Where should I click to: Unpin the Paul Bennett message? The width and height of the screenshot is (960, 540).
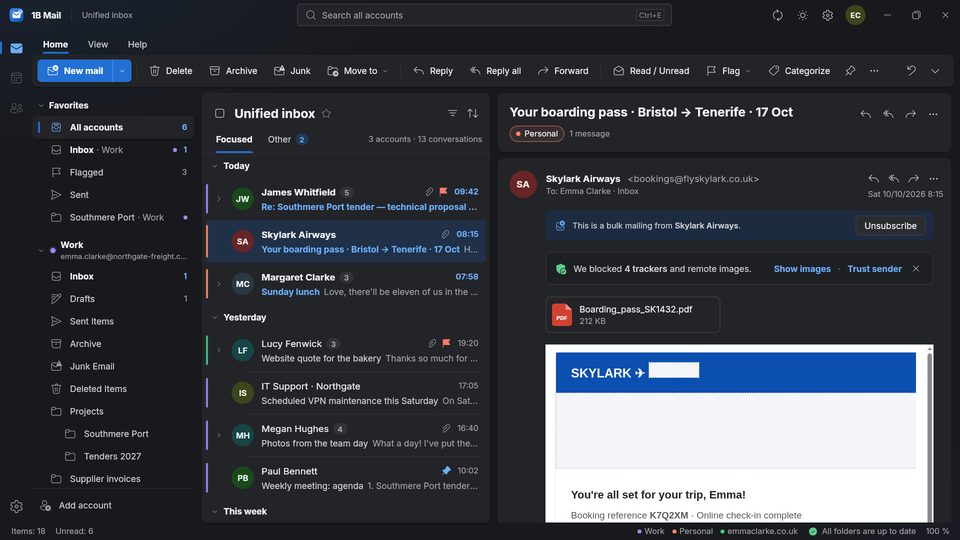446,471
